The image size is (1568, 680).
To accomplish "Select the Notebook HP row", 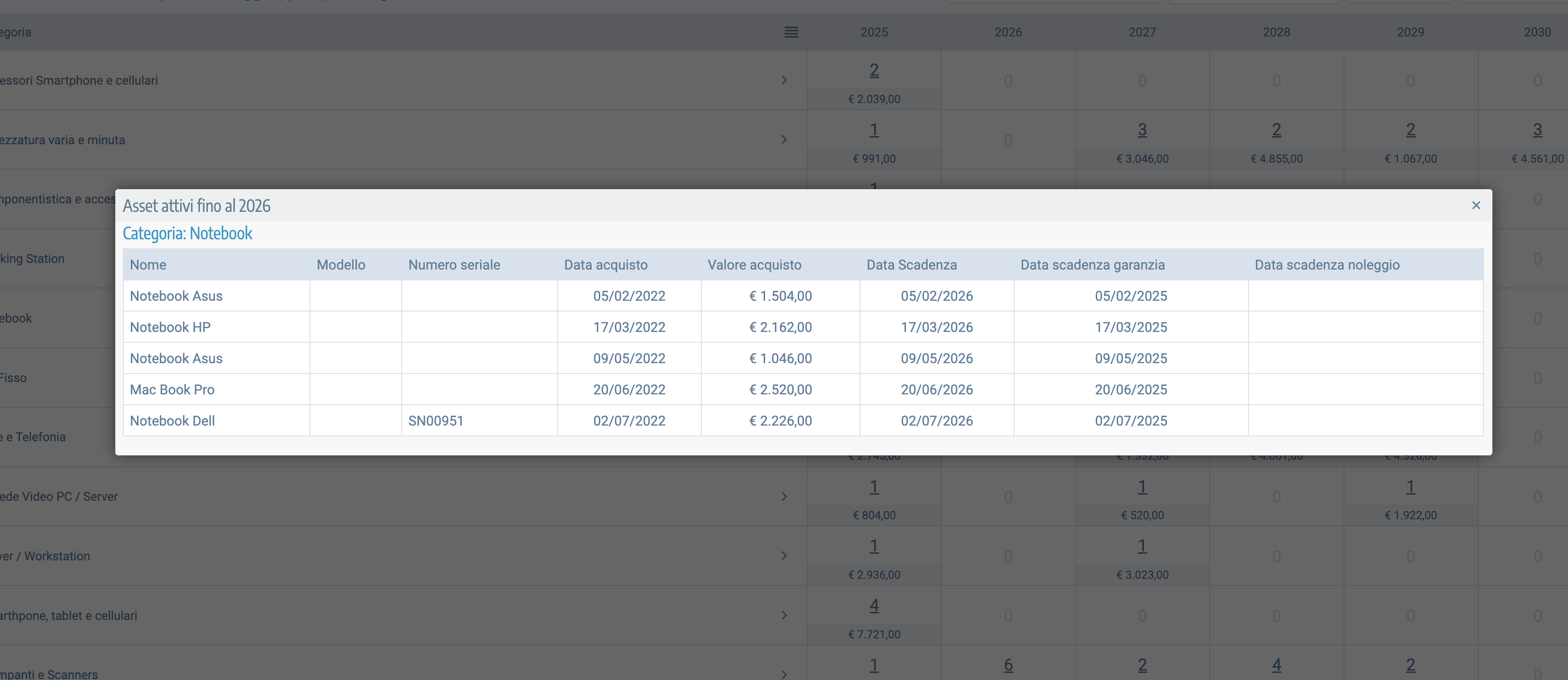I will pyautogui.click(x=171, y=327).
